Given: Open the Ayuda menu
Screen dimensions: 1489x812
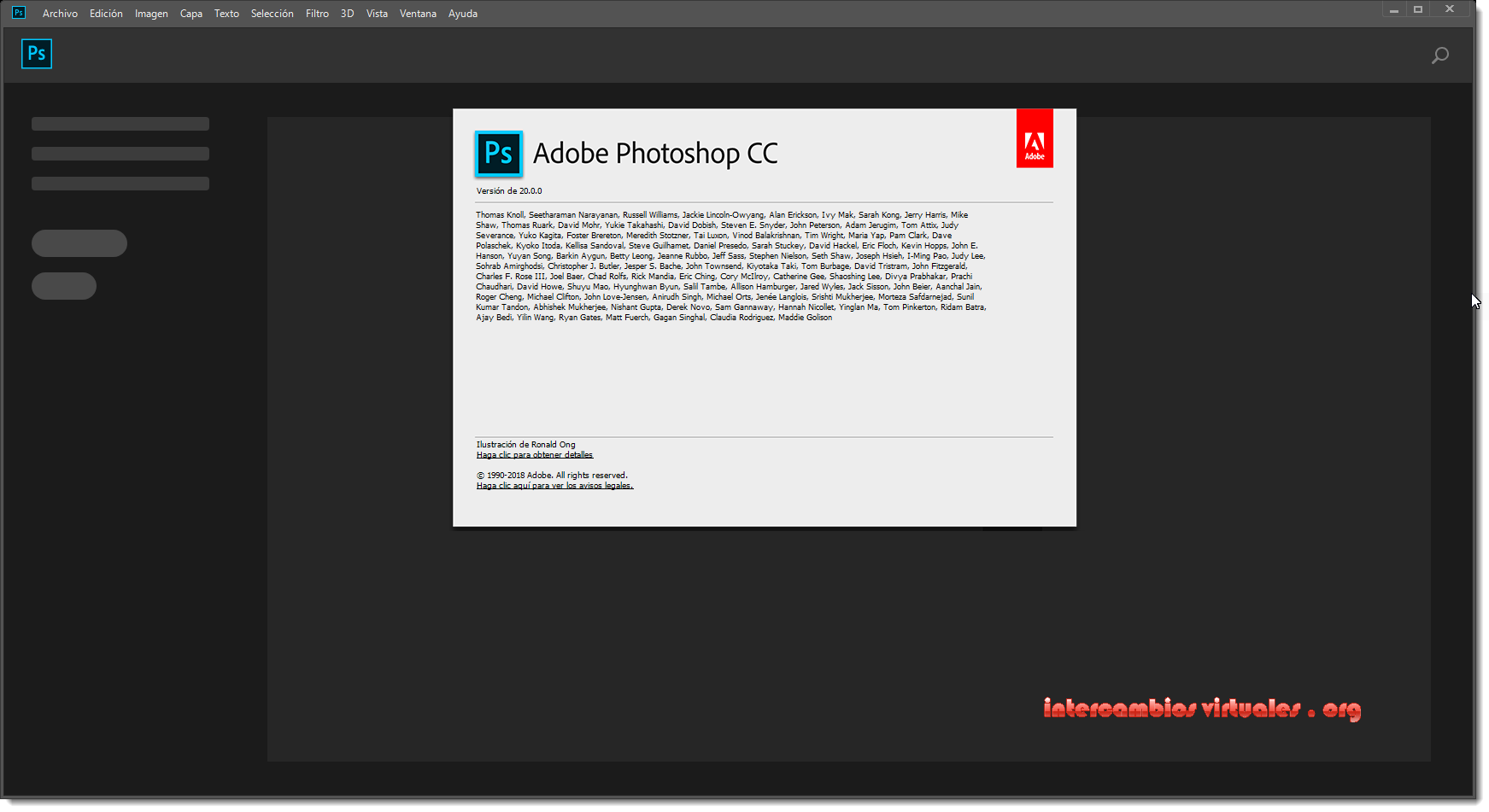Looking at the screenshot, I should tap(463, 14).
